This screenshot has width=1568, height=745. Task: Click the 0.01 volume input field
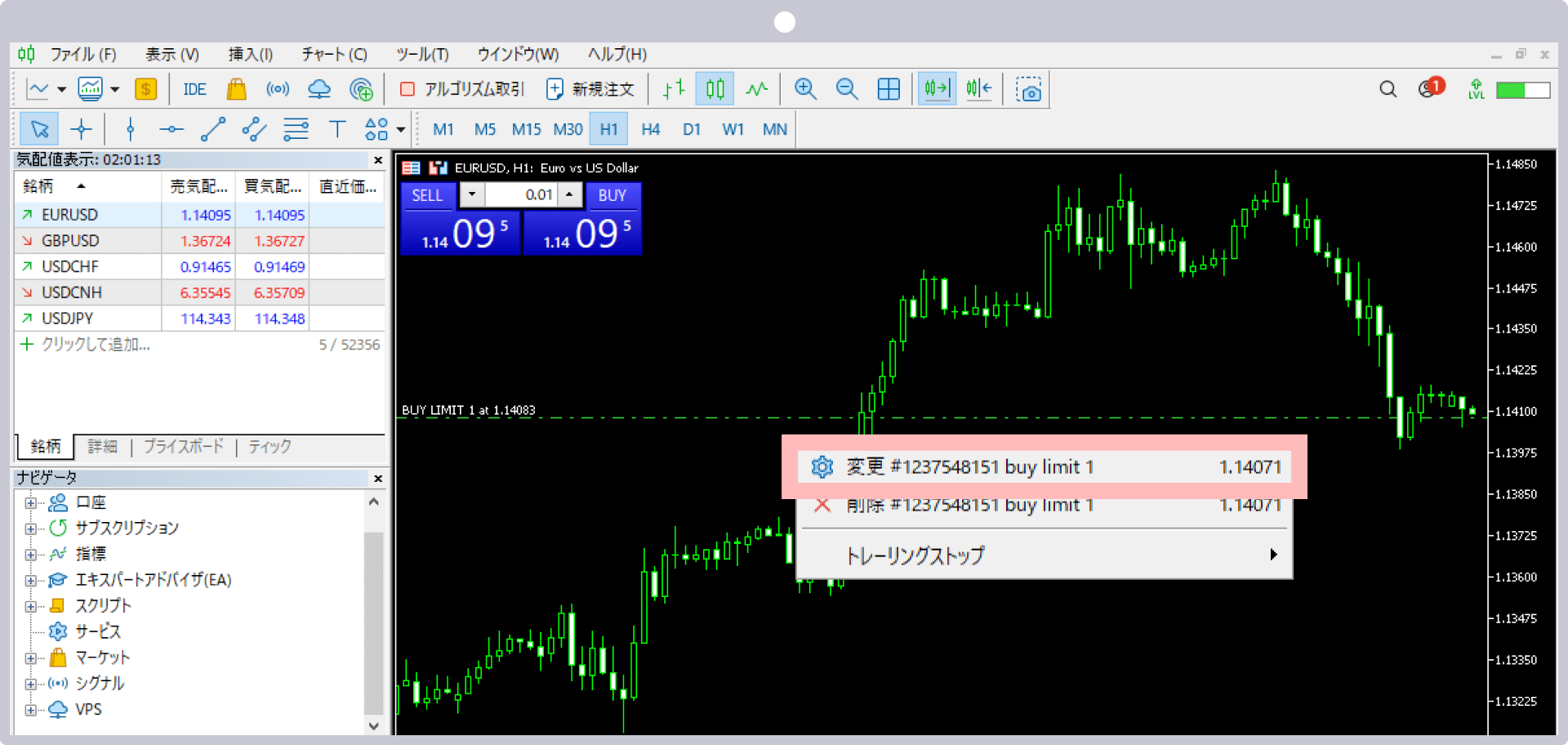click(x=521, y=194)
